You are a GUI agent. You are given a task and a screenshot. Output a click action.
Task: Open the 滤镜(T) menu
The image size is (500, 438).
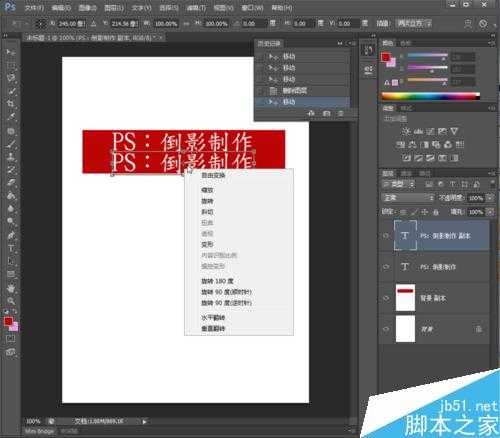(x=196, y=7)
